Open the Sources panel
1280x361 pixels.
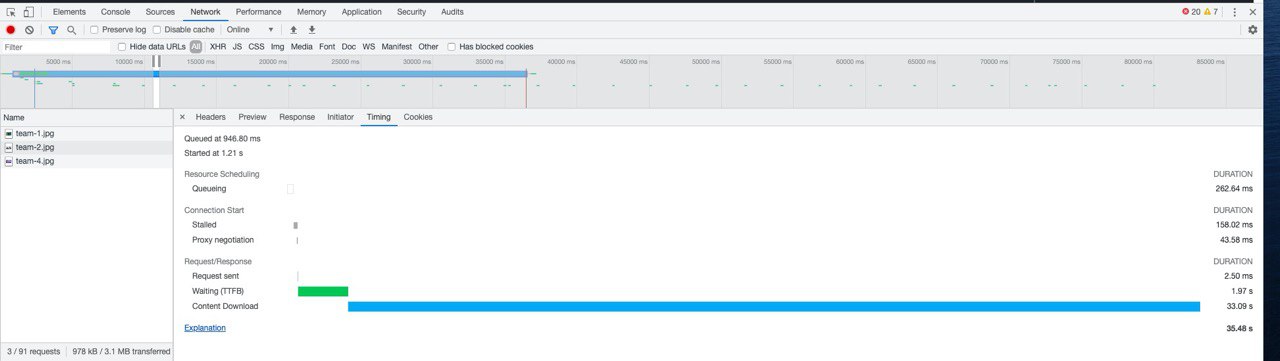click(x=160, y=12)
